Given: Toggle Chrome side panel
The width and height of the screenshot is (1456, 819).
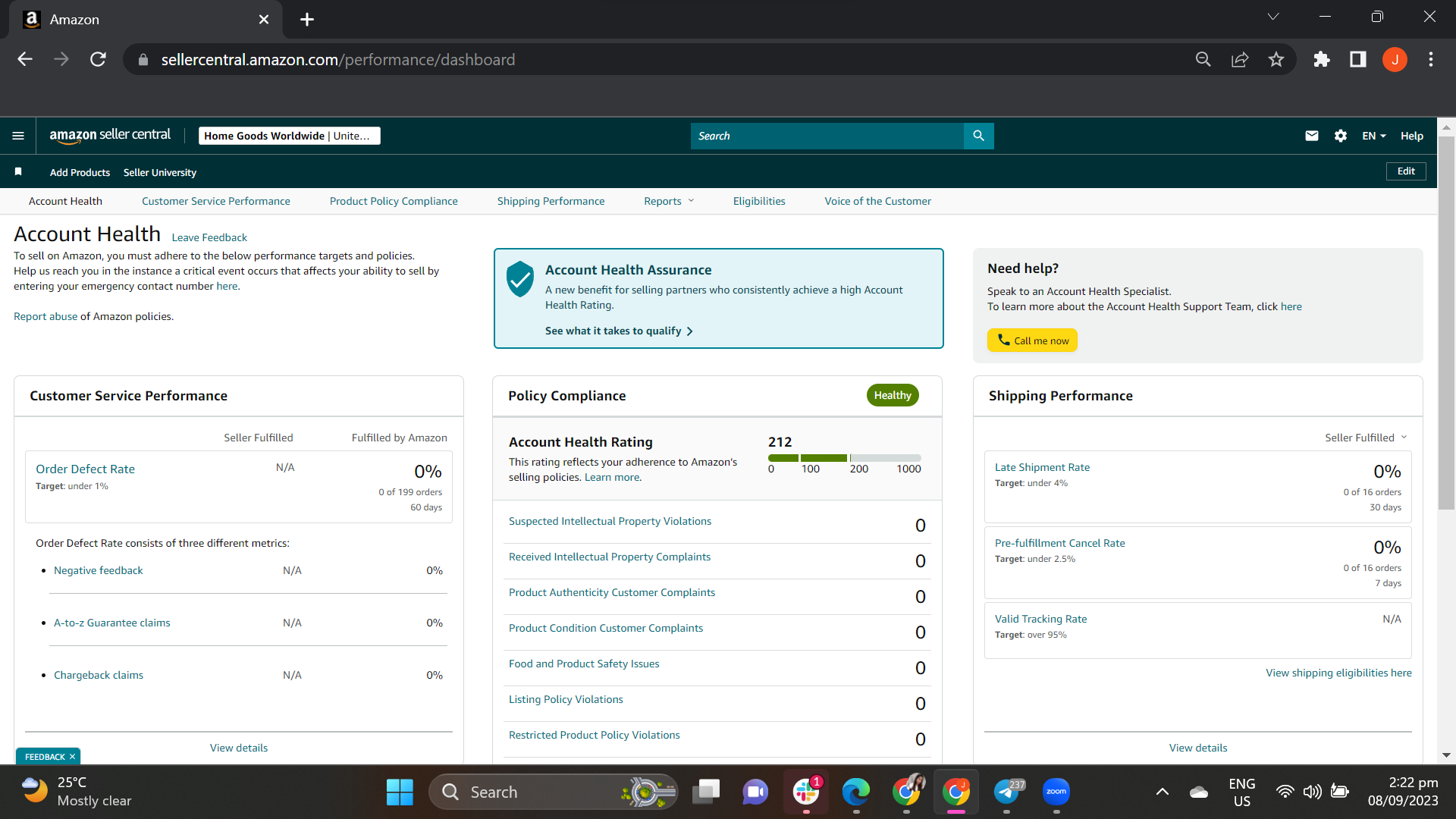Looking at the screenshot, I should click(x=1358, y=59).
